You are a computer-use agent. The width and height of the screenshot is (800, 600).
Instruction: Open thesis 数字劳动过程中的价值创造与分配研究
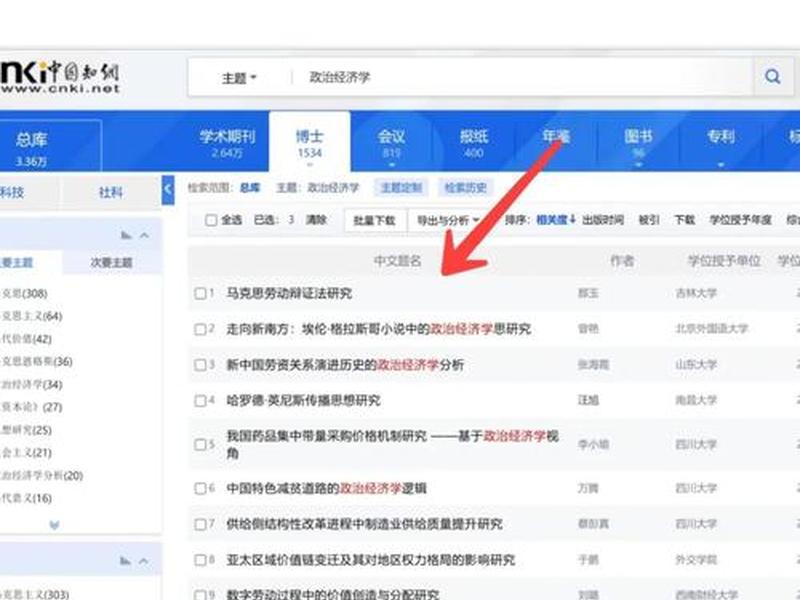click(x=333, y=594)
